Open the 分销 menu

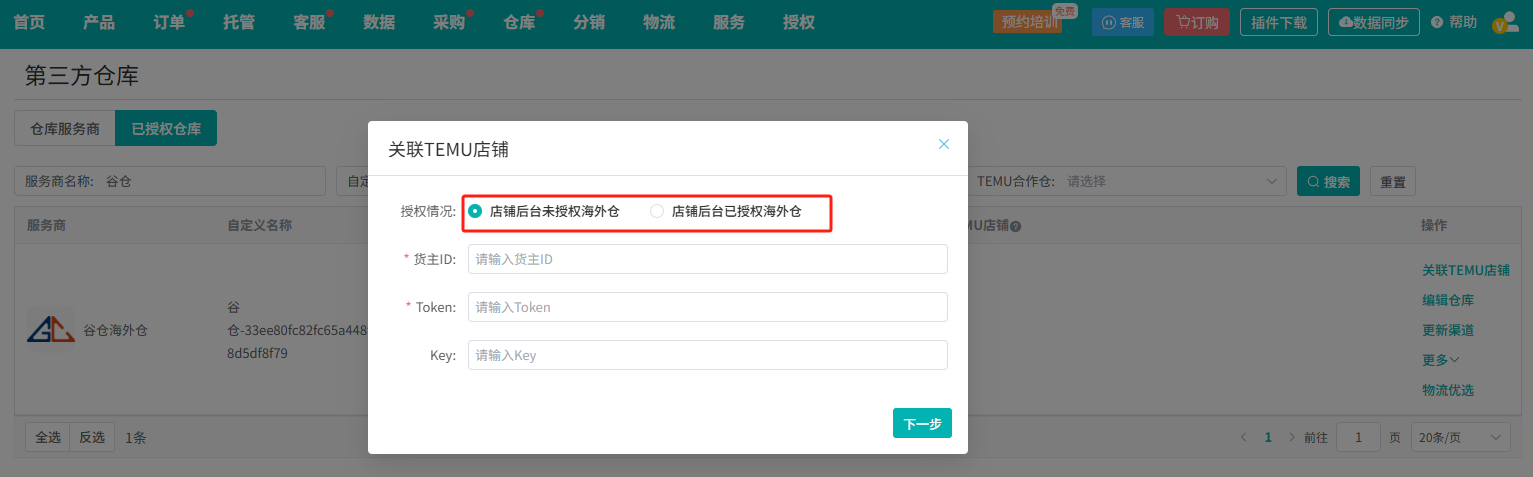point(589,22)
